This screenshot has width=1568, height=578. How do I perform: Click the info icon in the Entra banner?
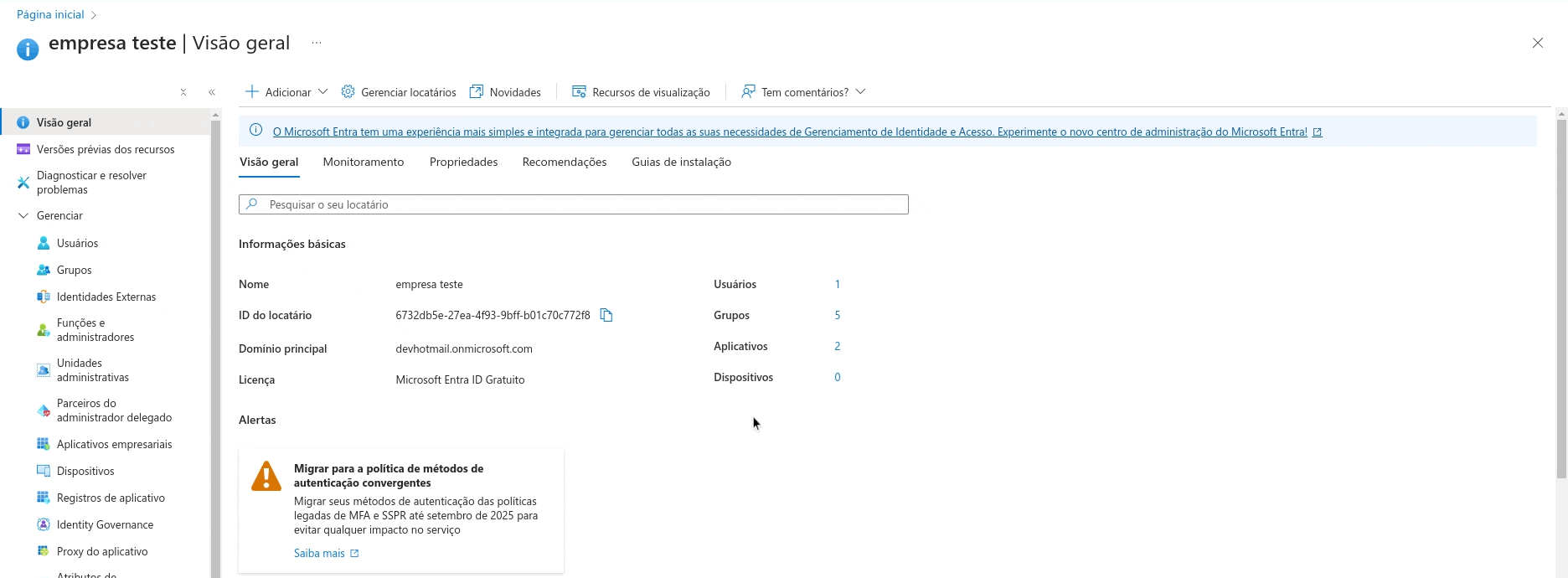tap(256, 130)
